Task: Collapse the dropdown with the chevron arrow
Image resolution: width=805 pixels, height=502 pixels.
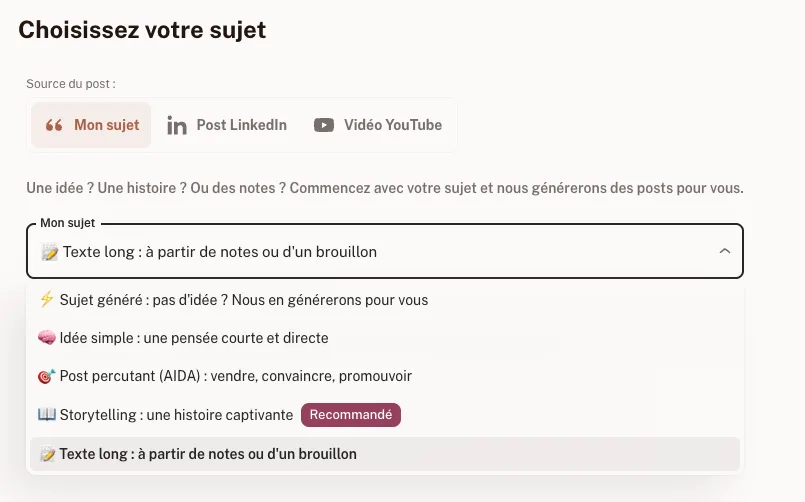Action: coord(724,251)
